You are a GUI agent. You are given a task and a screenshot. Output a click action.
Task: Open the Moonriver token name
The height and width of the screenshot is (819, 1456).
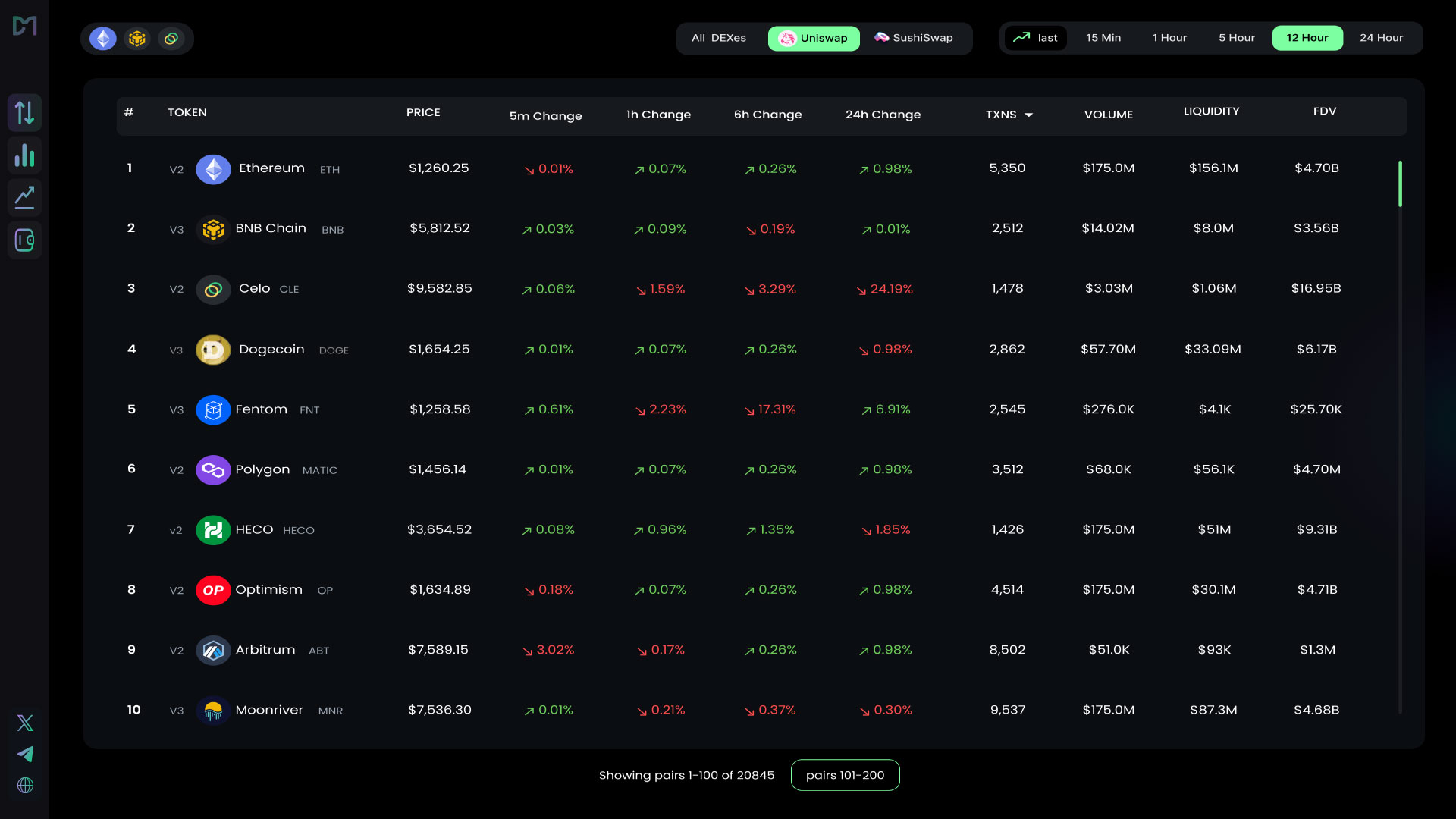[268, 710]
